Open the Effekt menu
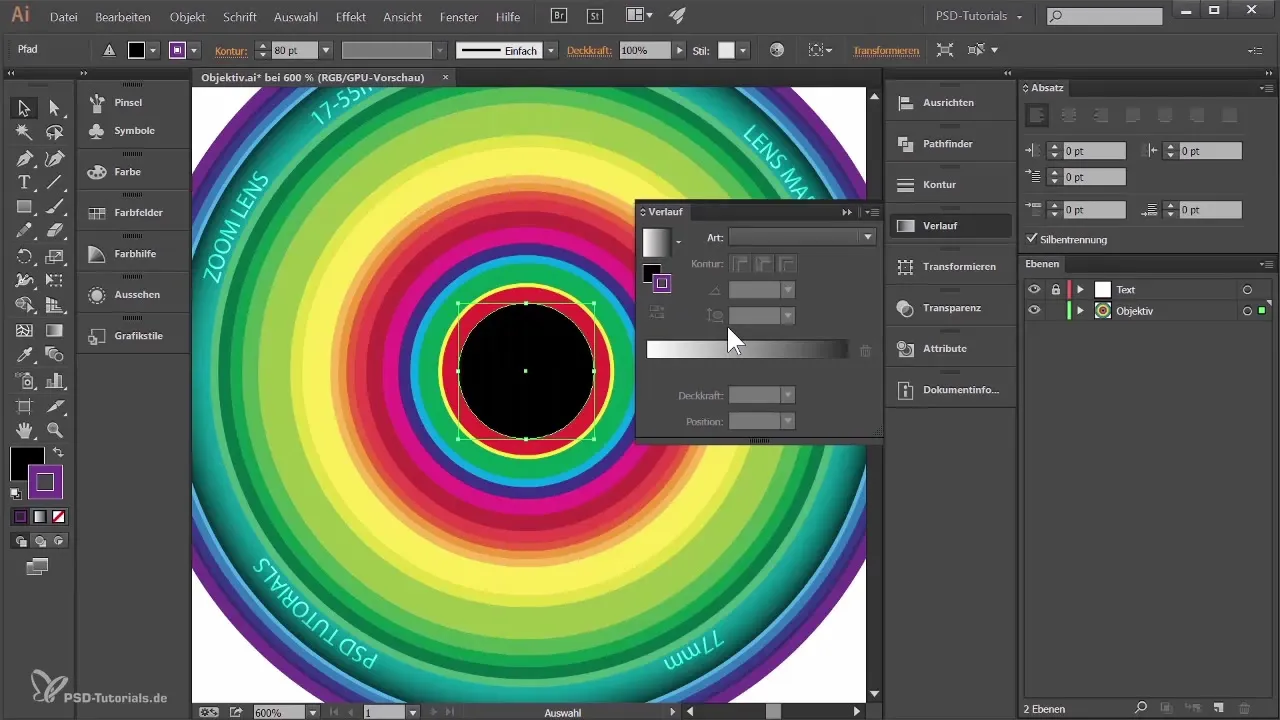1280x720 pixels. (x=350, y=17)
